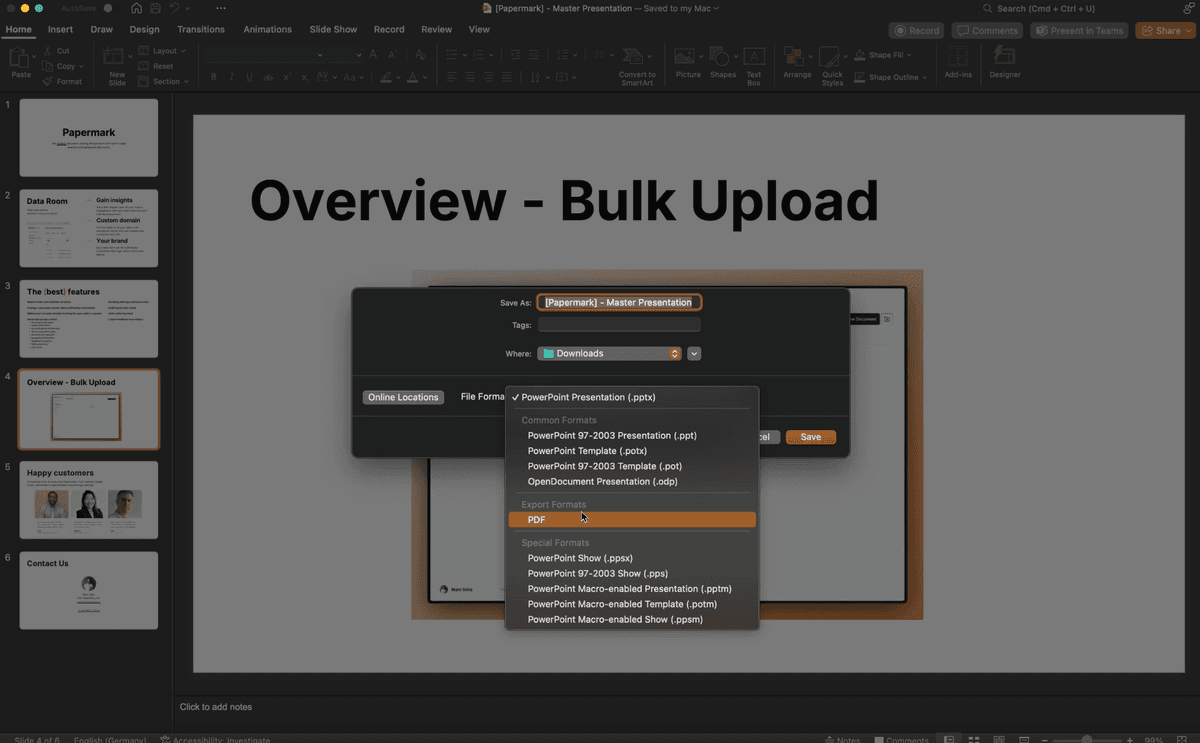Toggle bold formatting in the ribbon
The image size is (1200, 743).
pos(213,77)
